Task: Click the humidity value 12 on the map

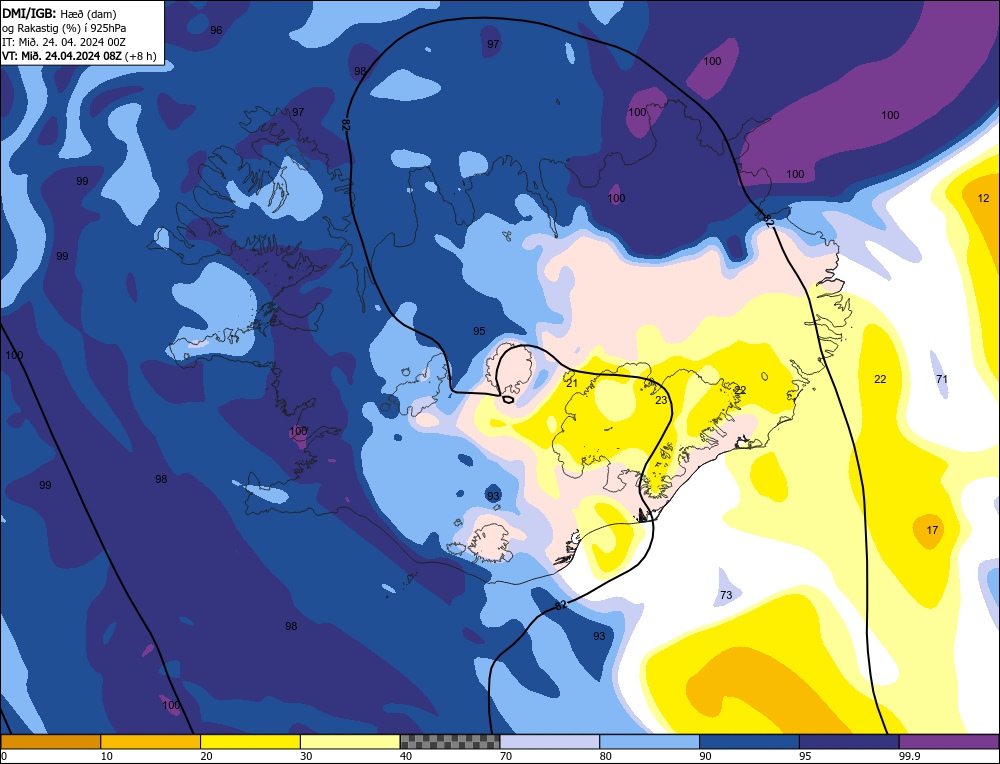Action: tap(983, 198)
